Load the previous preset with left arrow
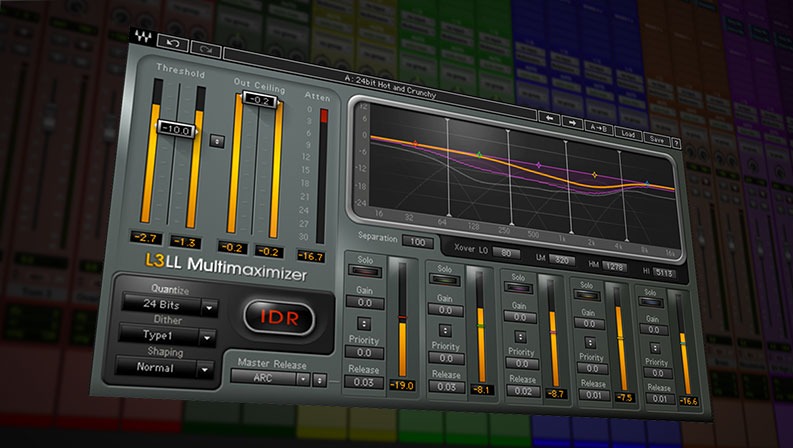This screenshot has width=793, height=448. (x=549, y=119)
